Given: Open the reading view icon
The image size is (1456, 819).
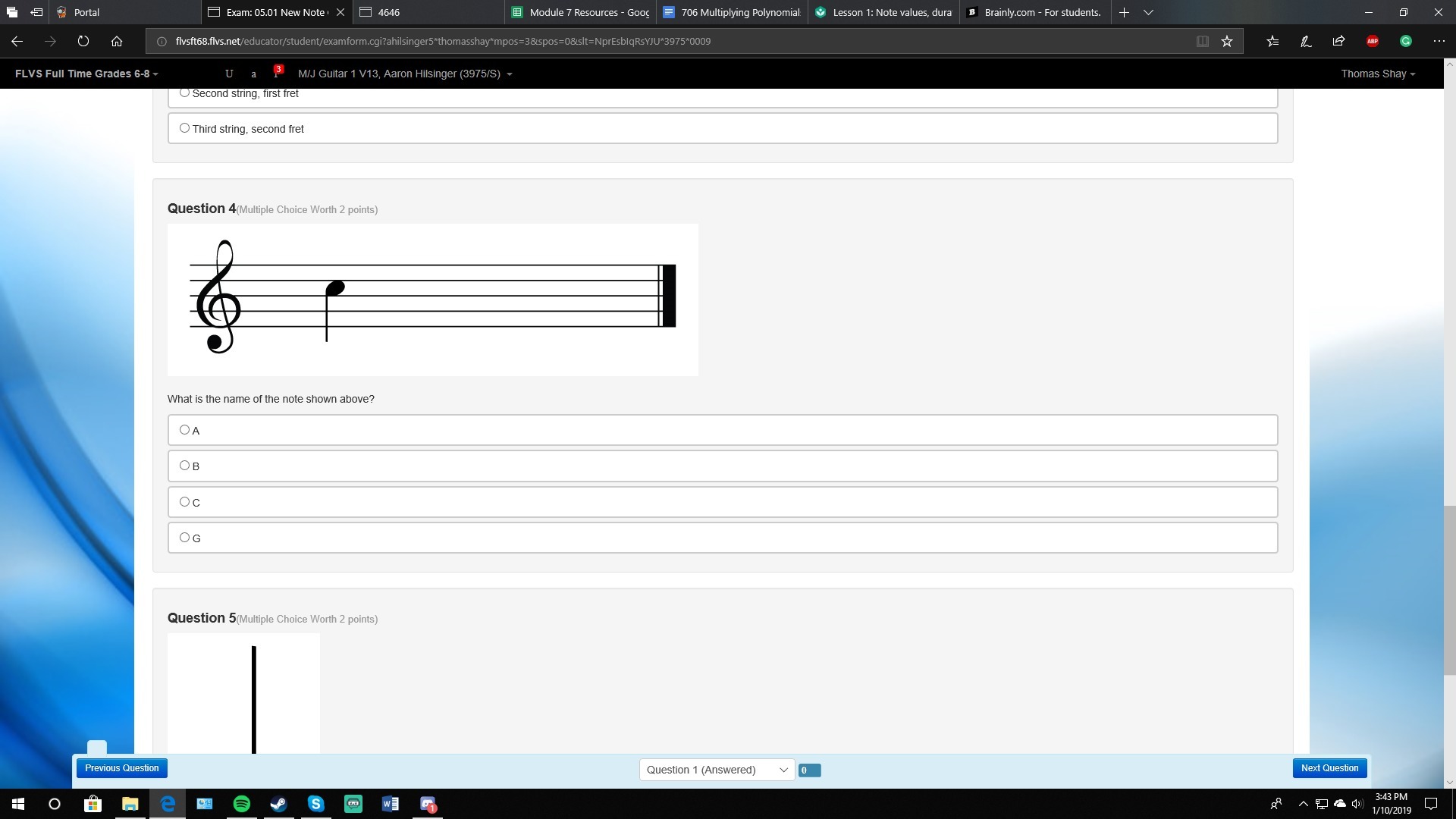Looking at the screenshot, I should click(x=1202, y=41).
